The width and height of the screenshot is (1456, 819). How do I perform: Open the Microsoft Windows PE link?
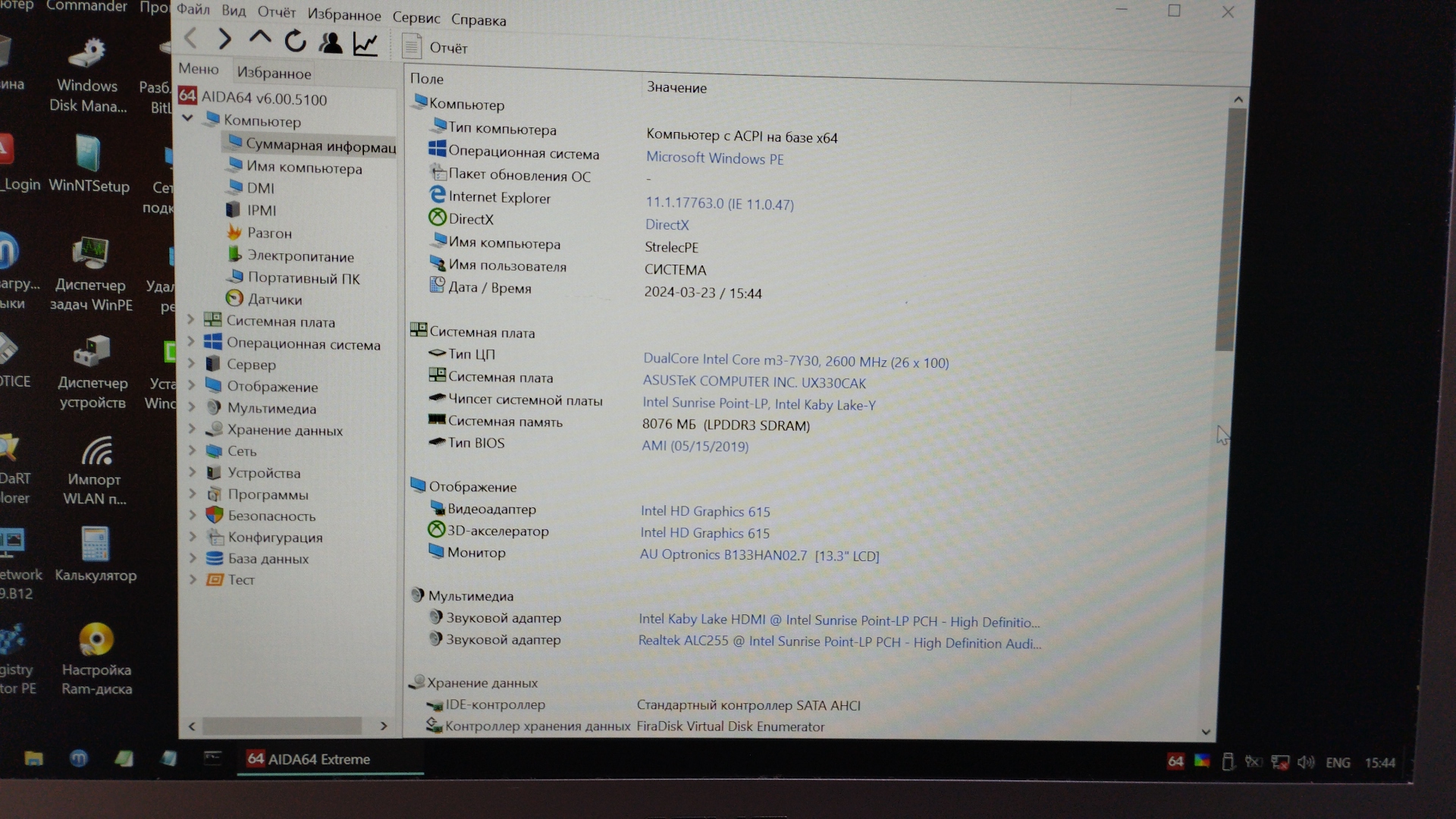click(x=714, y=158)
